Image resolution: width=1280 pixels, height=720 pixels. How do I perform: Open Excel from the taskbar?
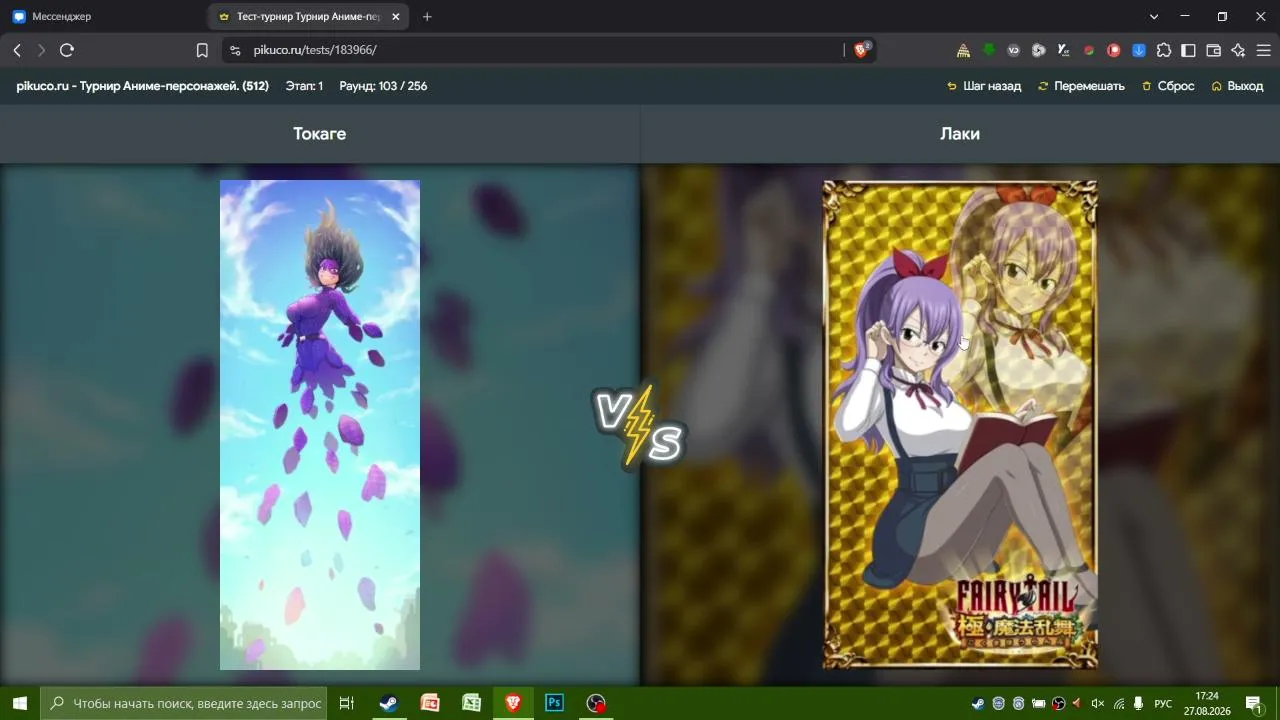471,703
